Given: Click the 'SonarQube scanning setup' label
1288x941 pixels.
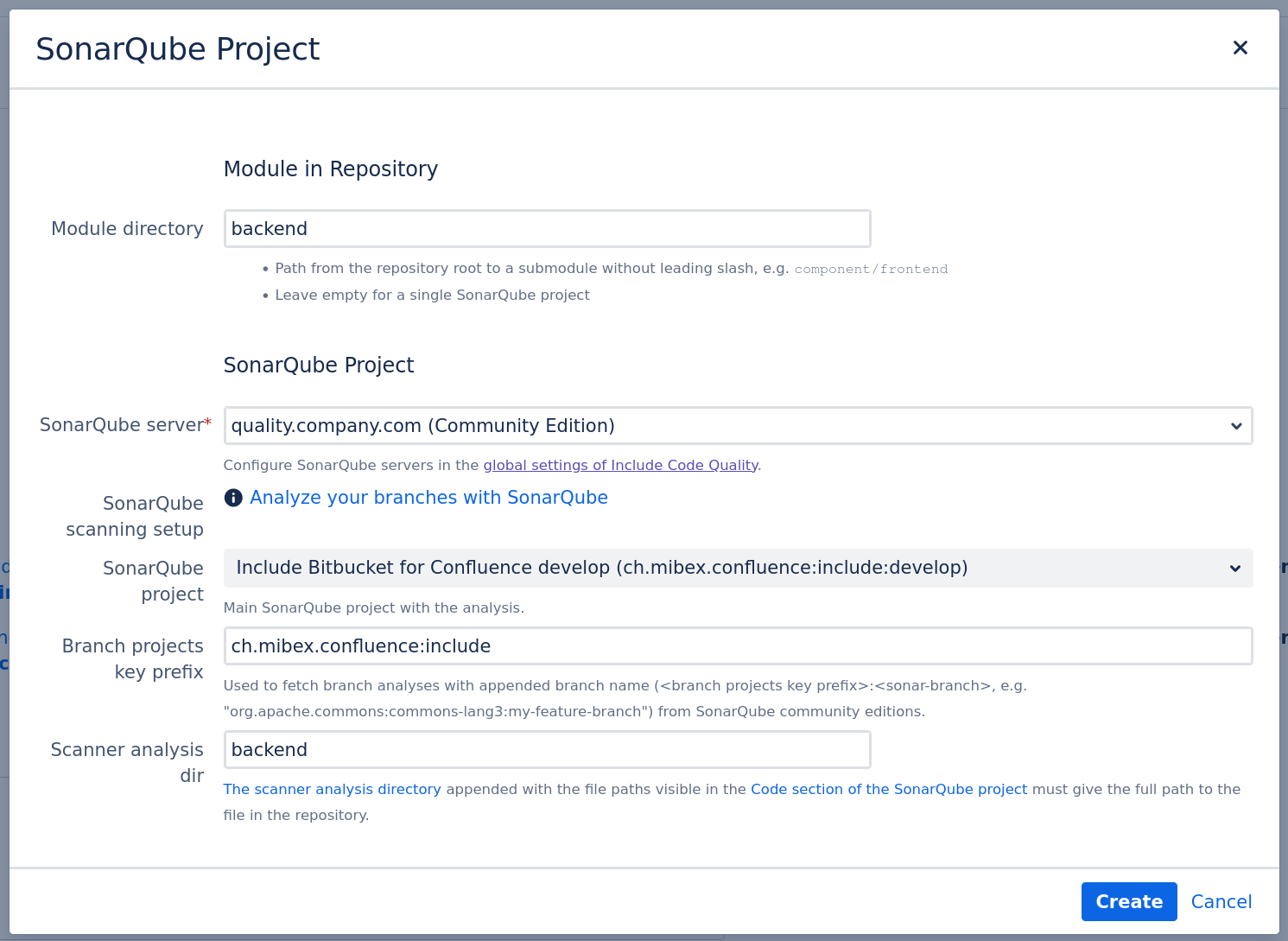Looking at the screenshot, I should click(x=135, y=517).
